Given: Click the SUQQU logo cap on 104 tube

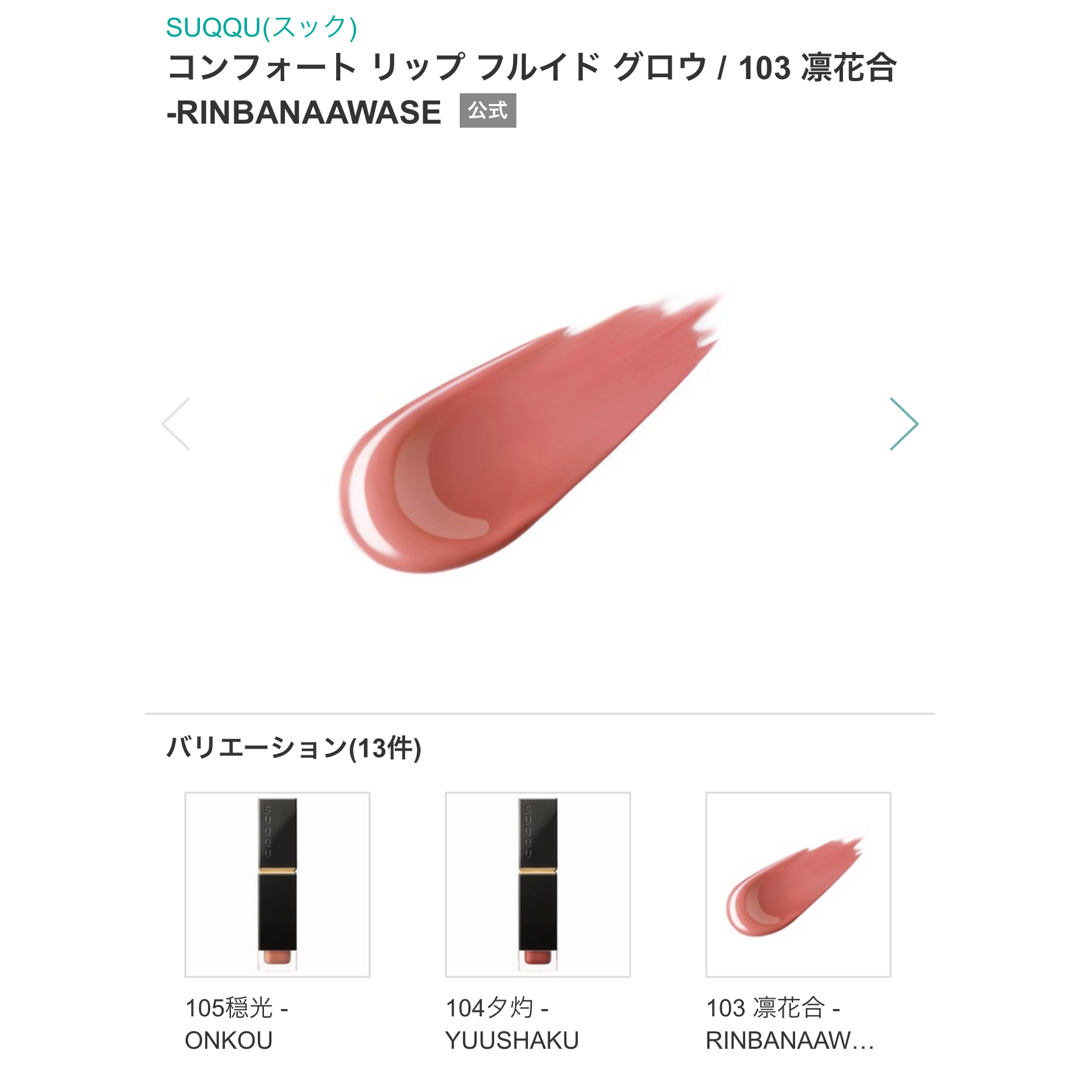Looking at the screenshot, I should 538,832.
